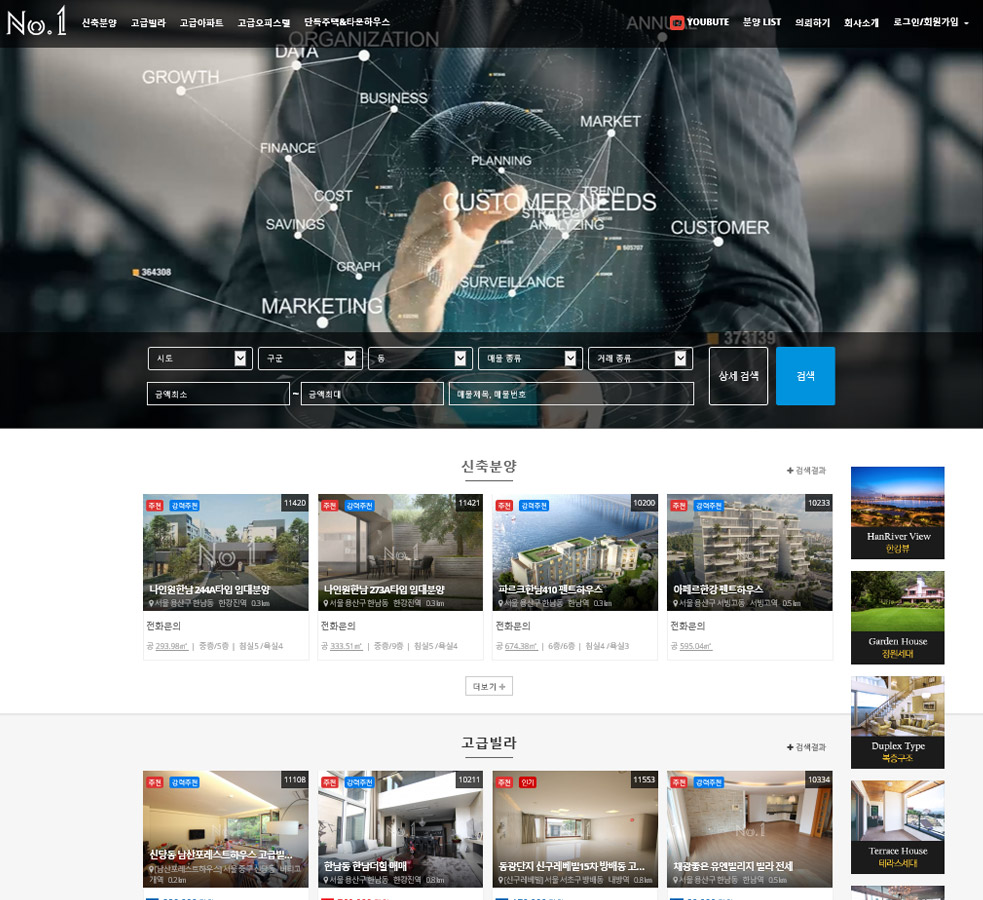Image resolution: width=983 pixels, height=900 pixels.
Task: Click listing number 11420 label
Action: pyautogui.click(x=295, y=503)
